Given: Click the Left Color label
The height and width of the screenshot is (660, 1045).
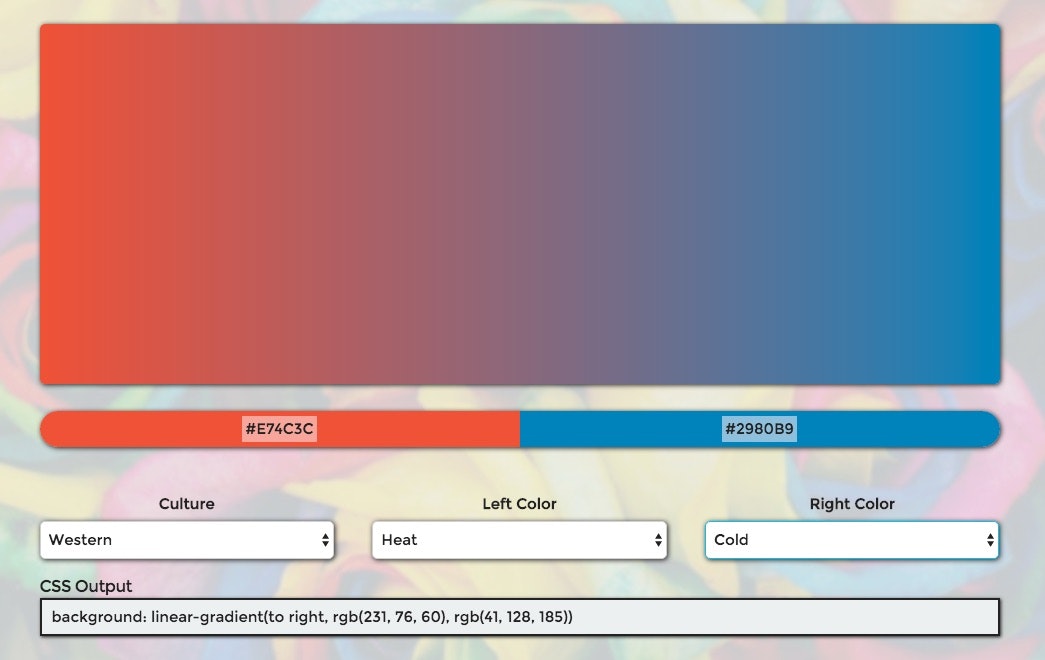Looking at the screenshot, I should [519, 504].
